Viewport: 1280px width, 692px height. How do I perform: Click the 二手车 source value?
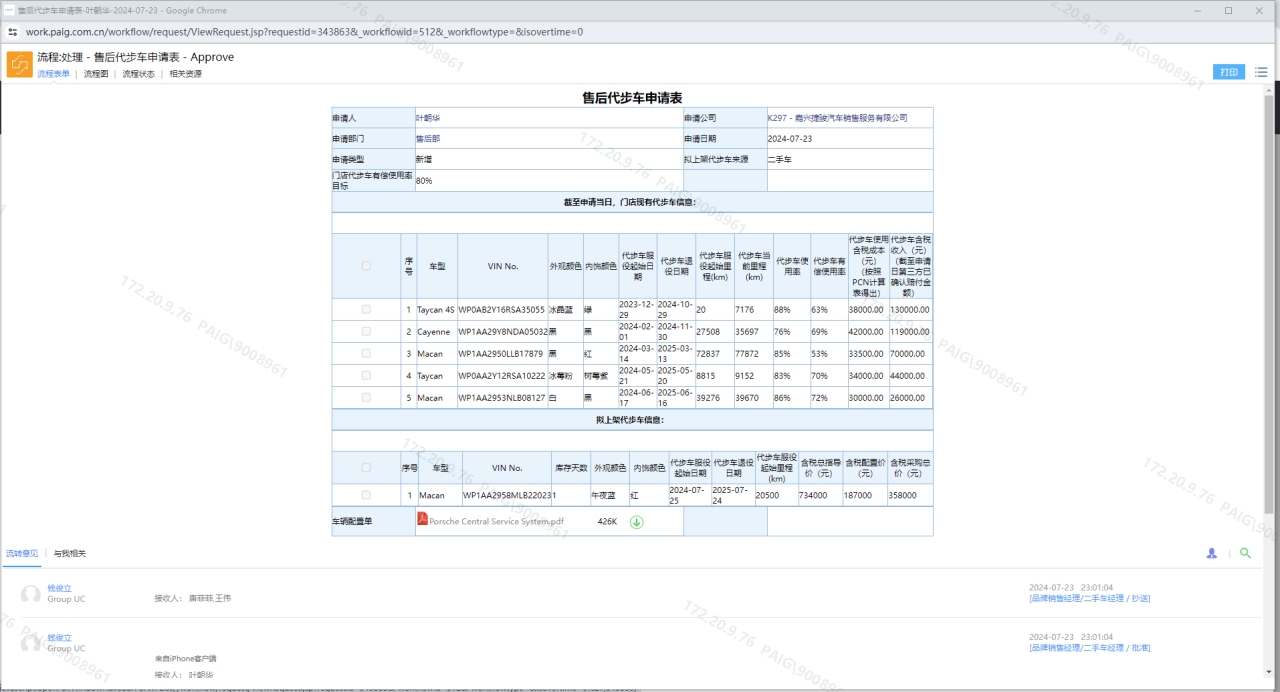pos(780,160)
